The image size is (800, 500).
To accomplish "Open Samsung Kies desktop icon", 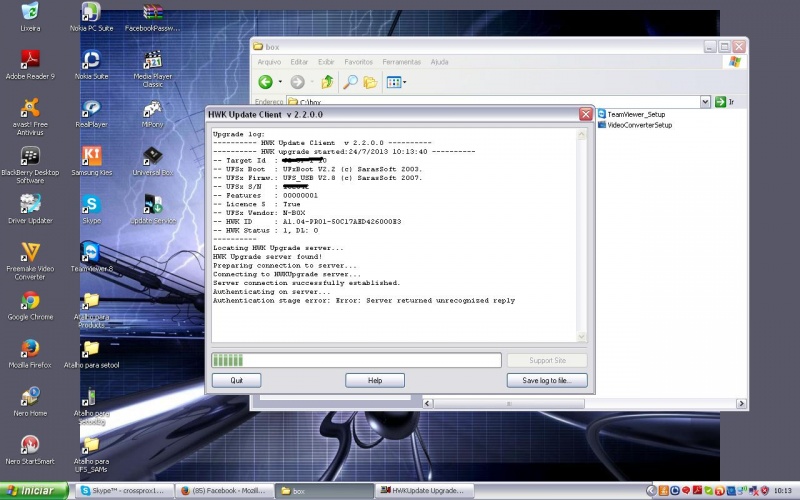I will 91,161.
